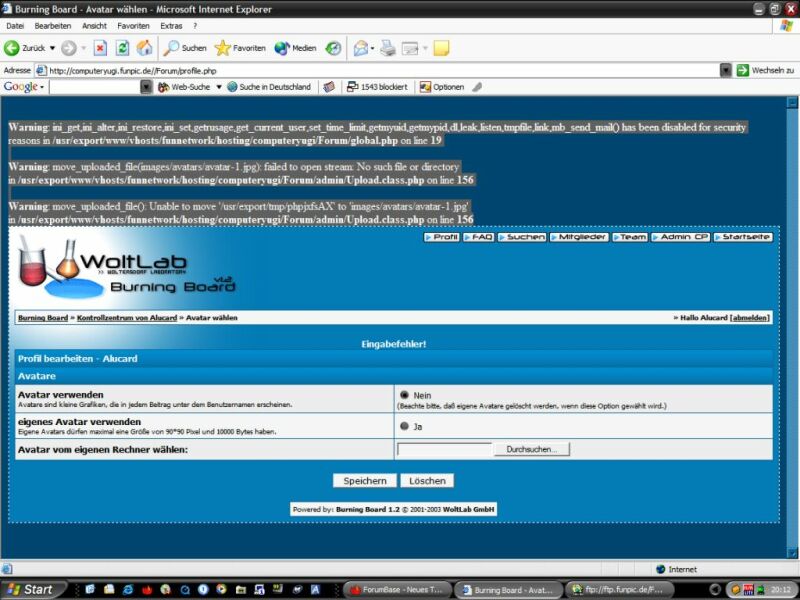Click Suche in Deutschland button
800x600 pixels.
coord(269,87)
